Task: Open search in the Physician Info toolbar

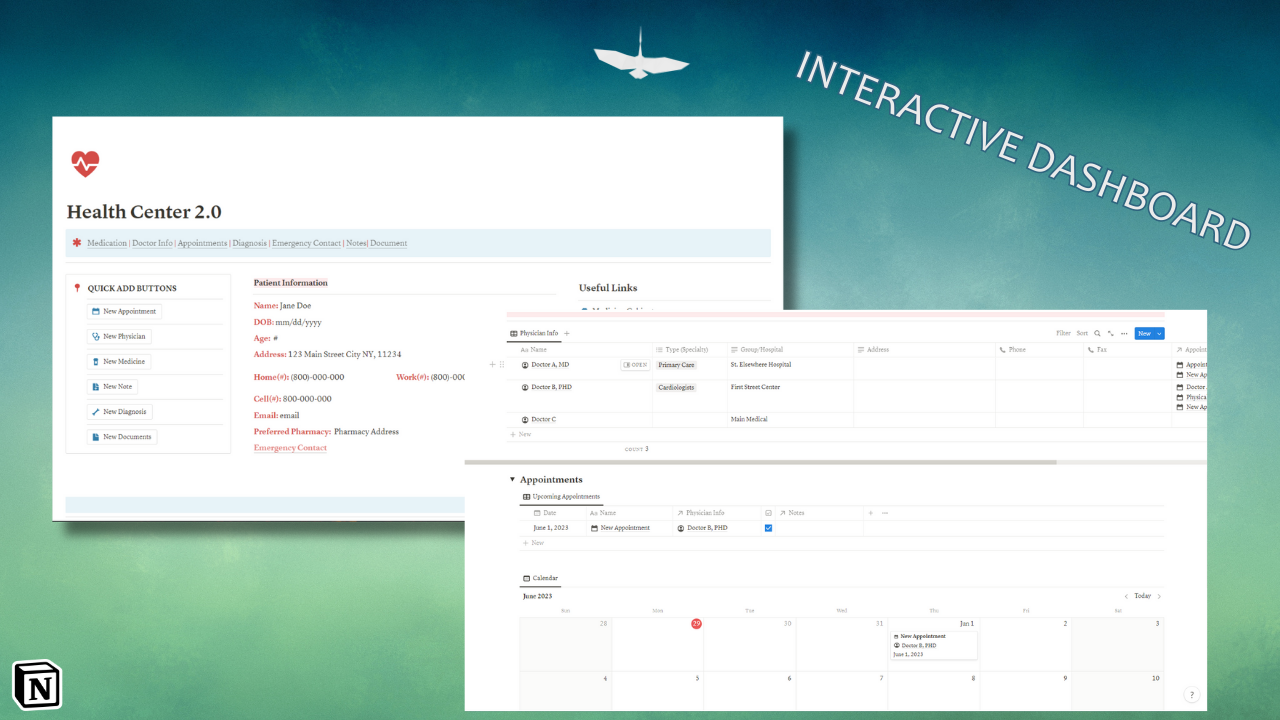Action: 1097,333
